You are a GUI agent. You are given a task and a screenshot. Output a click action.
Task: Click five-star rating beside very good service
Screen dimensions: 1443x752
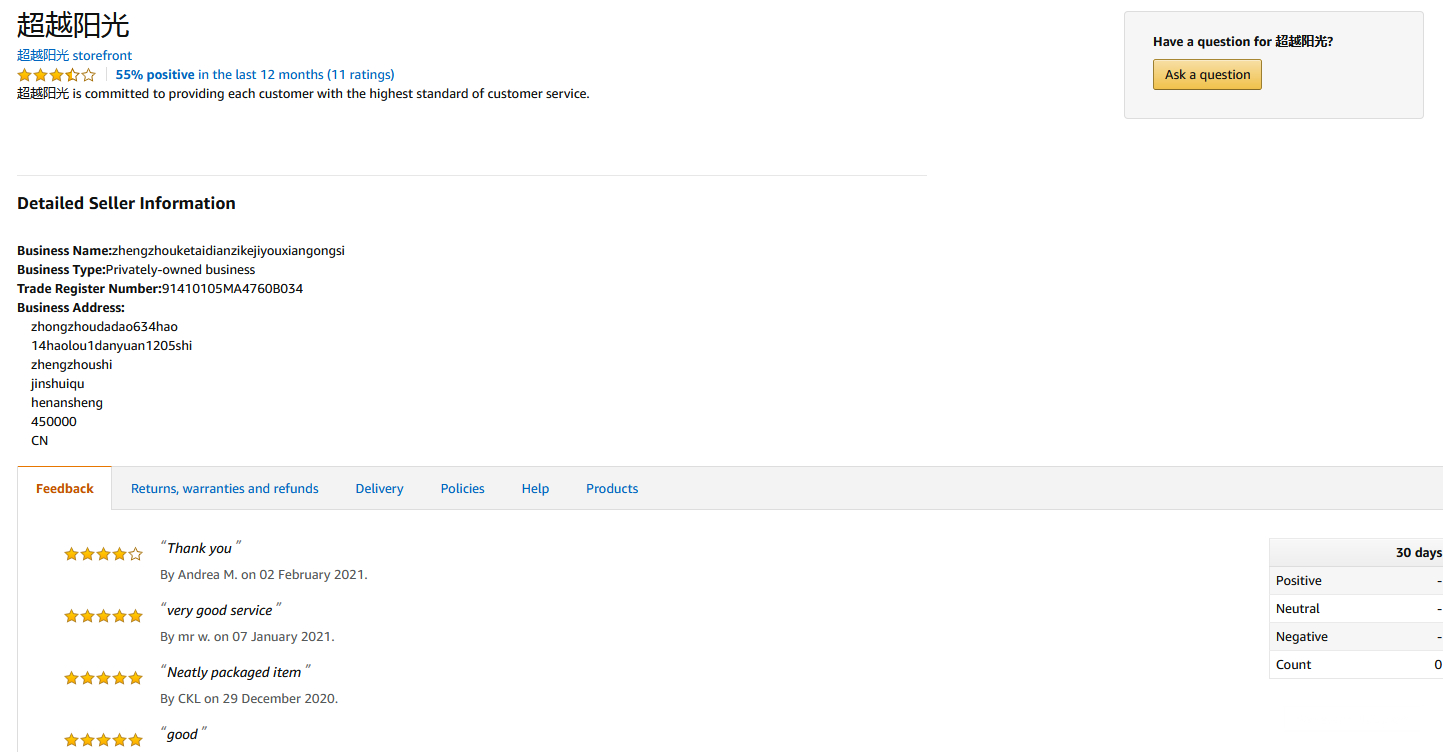(103, 616)
